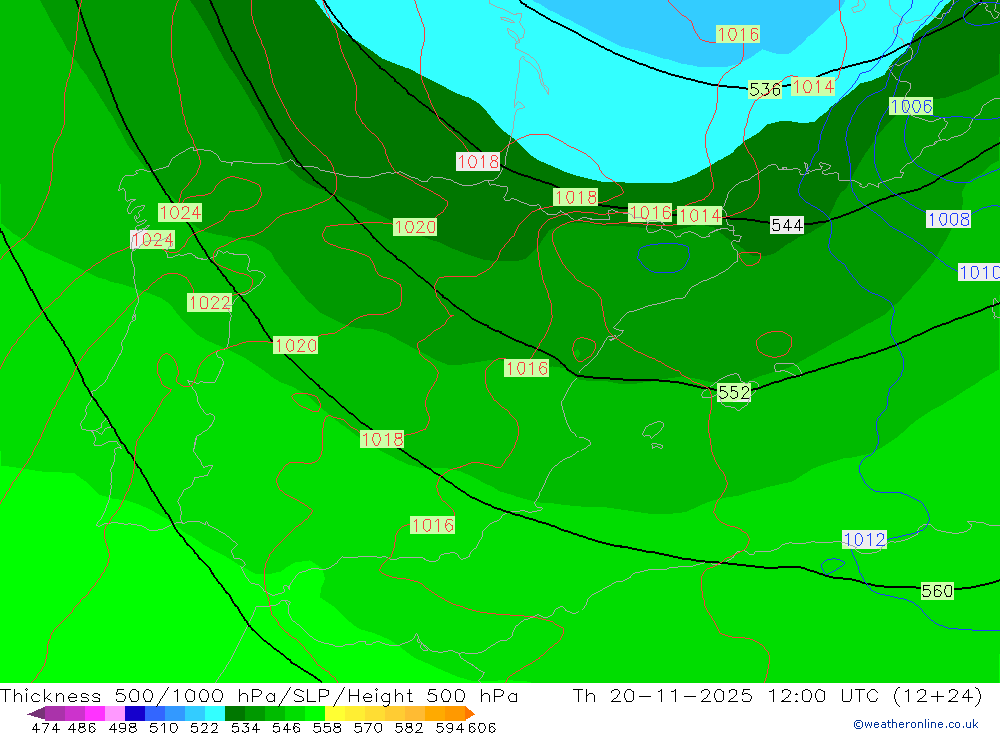Image resolution: width=1000 pixels, height=733 pixels.
Task: Click the blue 1010 pressure label
Action: click(980, 273)
